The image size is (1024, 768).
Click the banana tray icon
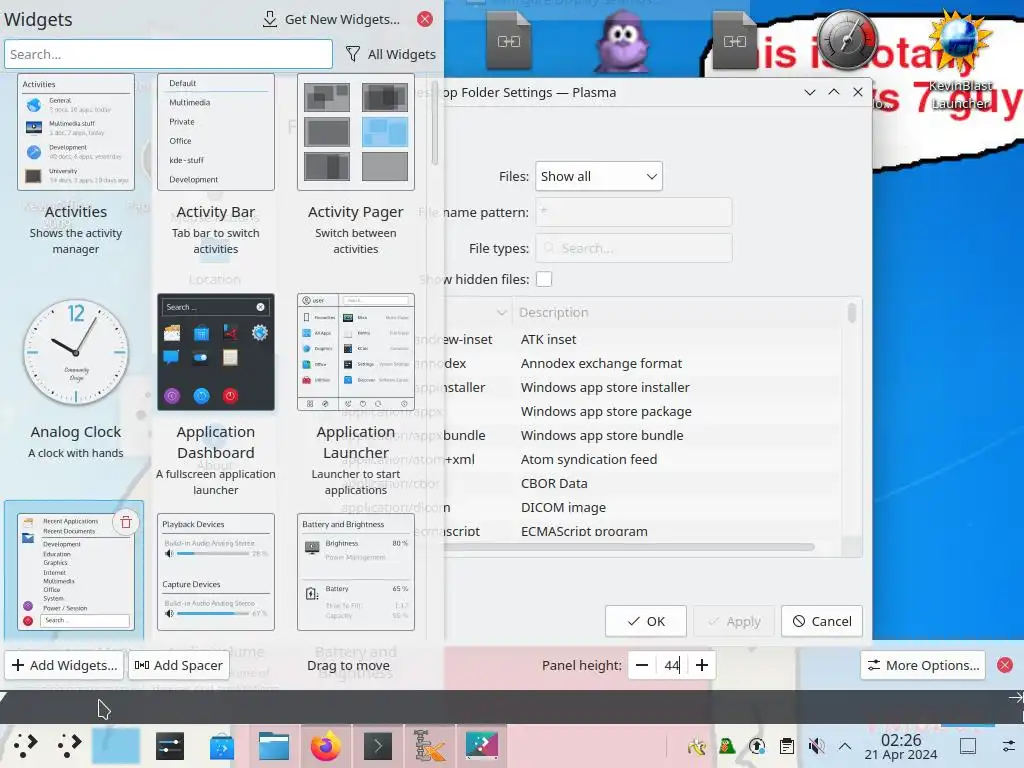point(697,745)
